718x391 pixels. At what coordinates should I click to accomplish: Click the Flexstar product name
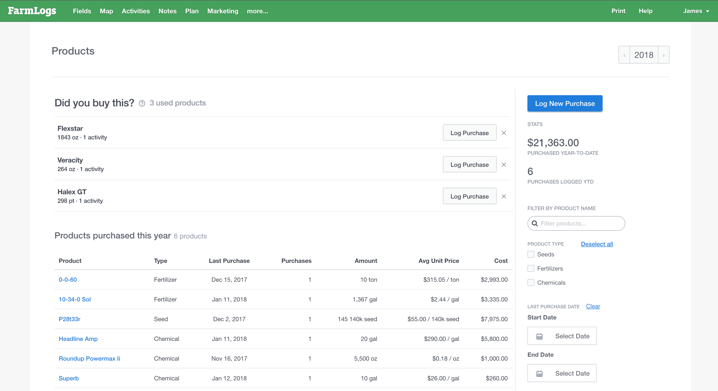[70, 129]
